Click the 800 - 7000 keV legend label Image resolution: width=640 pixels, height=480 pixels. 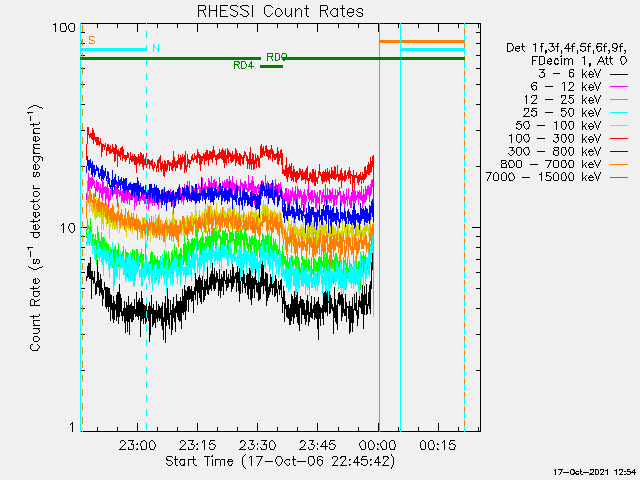(x=551, y=164)
